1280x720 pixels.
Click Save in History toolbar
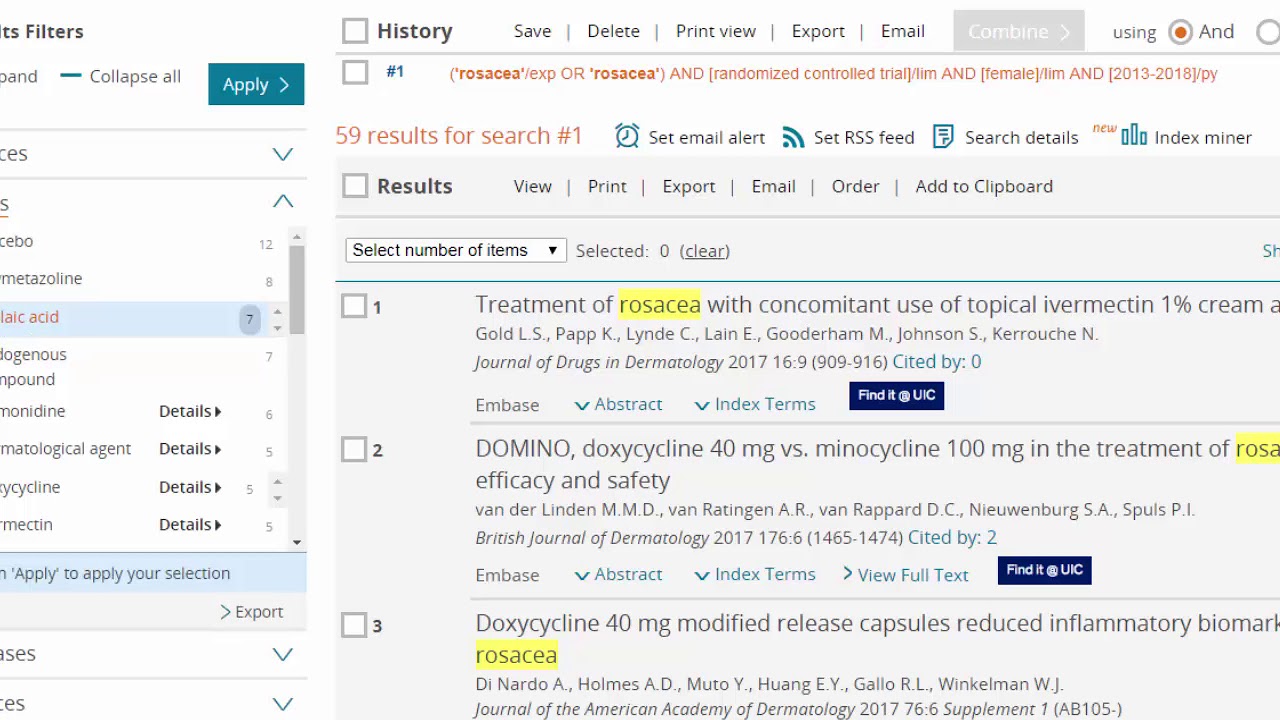pos(532,31)
